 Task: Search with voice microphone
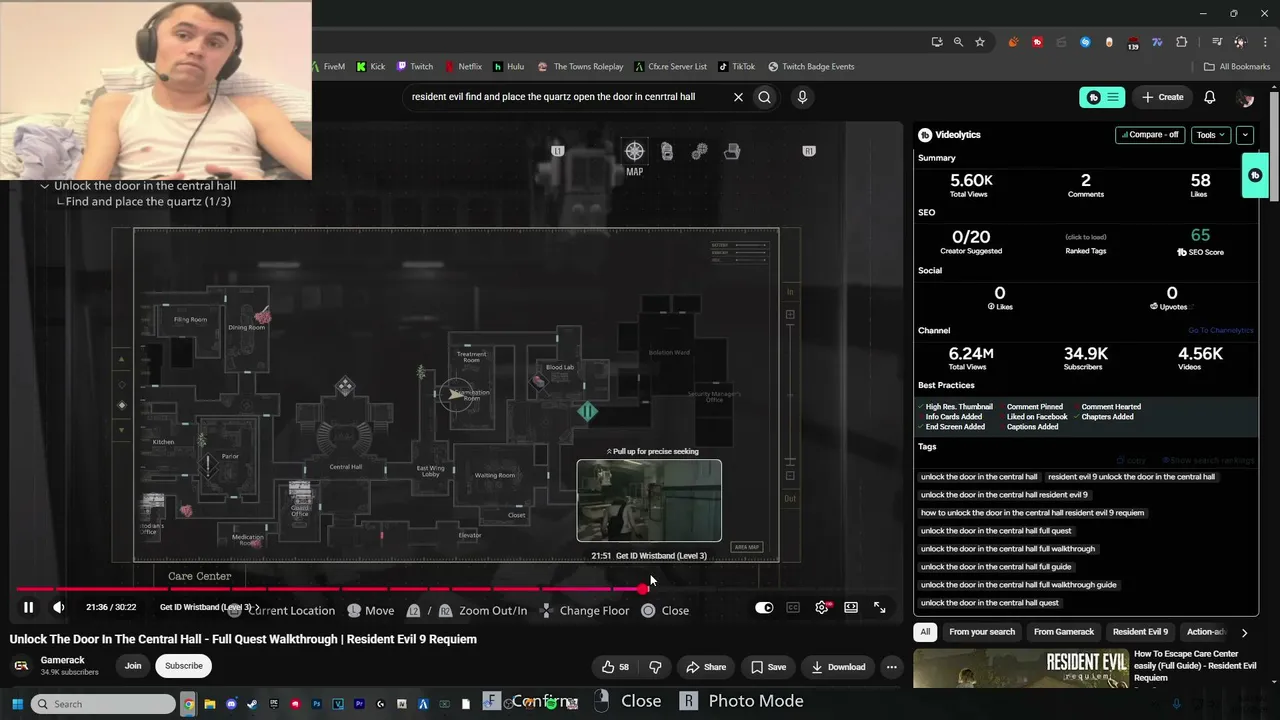(802, 97)
